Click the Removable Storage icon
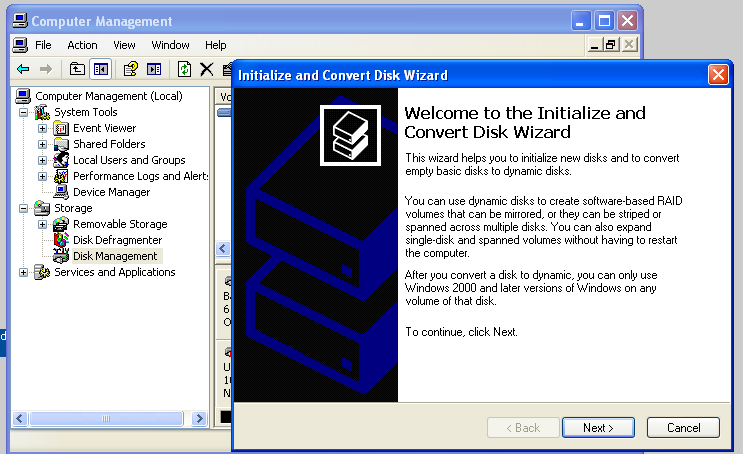Image resolution: width=743 pixels, height=454 pixels. (61, 224)
